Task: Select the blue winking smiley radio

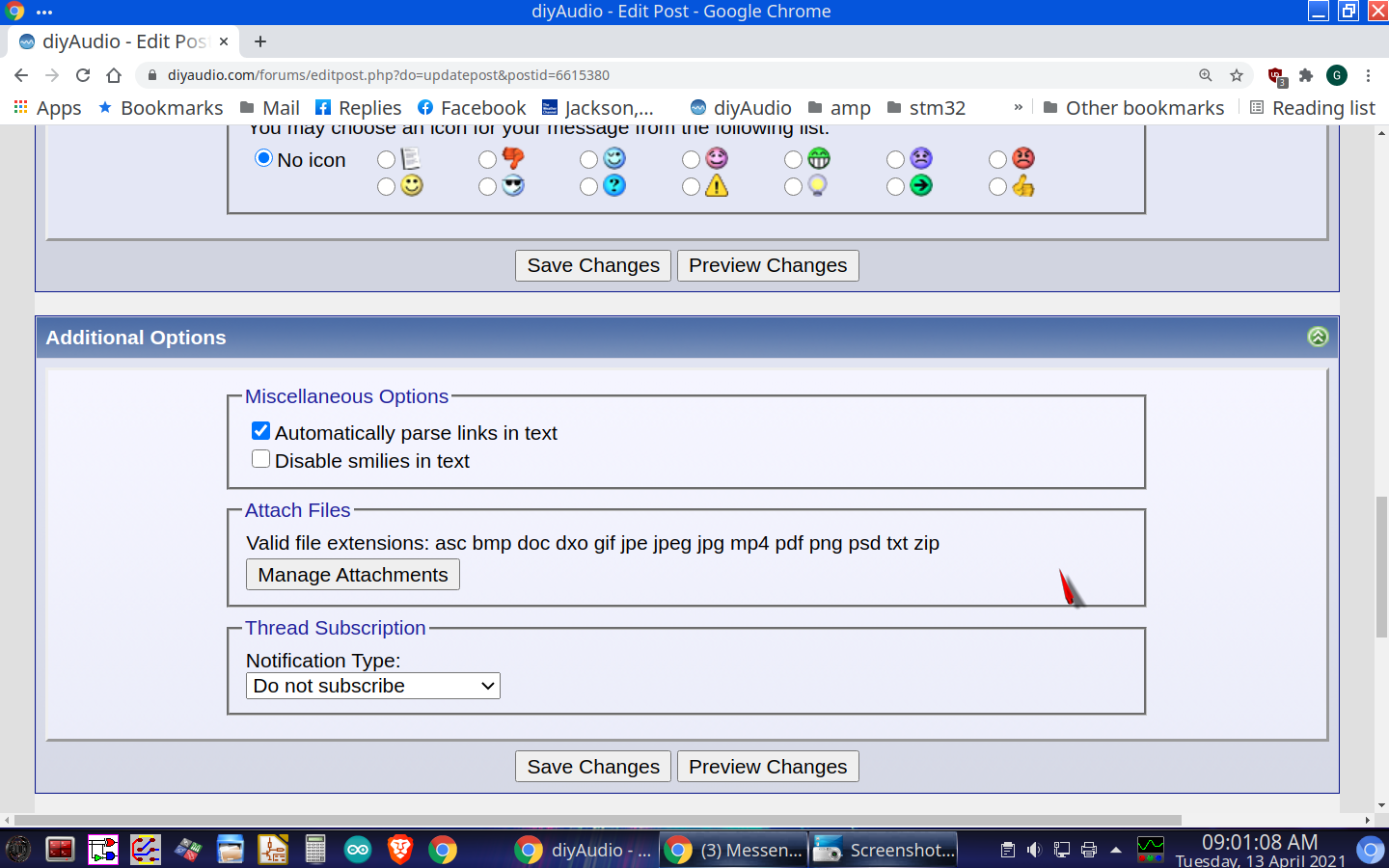Action: 589,159
